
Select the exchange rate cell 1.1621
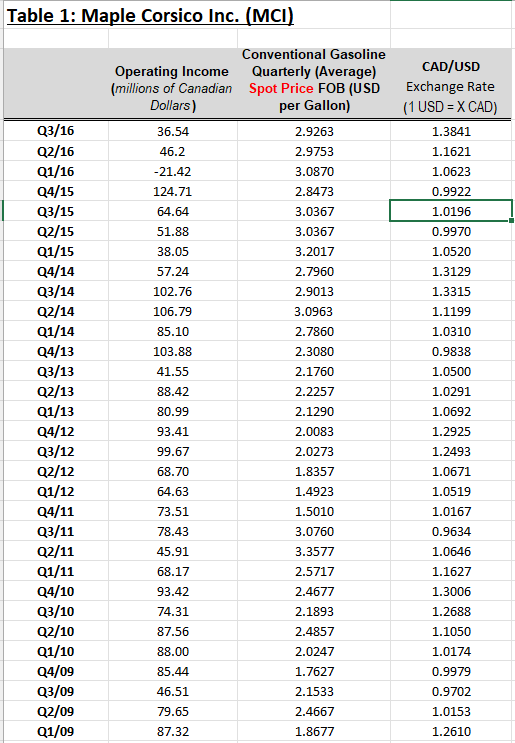pyautogui.click(x=451, y=151)
